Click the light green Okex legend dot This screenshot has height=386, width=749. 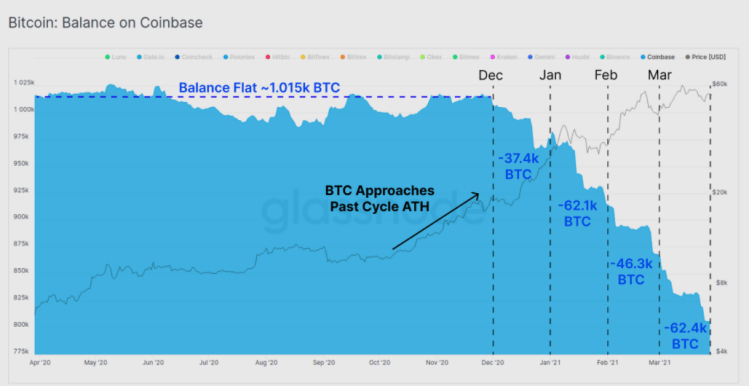[423, 57]
